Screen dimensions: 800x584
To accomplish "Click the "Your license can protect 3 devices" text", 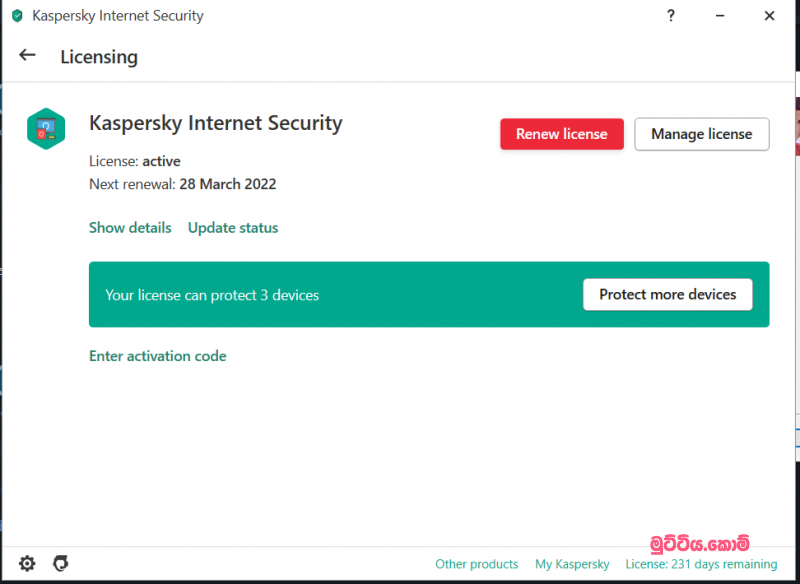I will point(212,295).
